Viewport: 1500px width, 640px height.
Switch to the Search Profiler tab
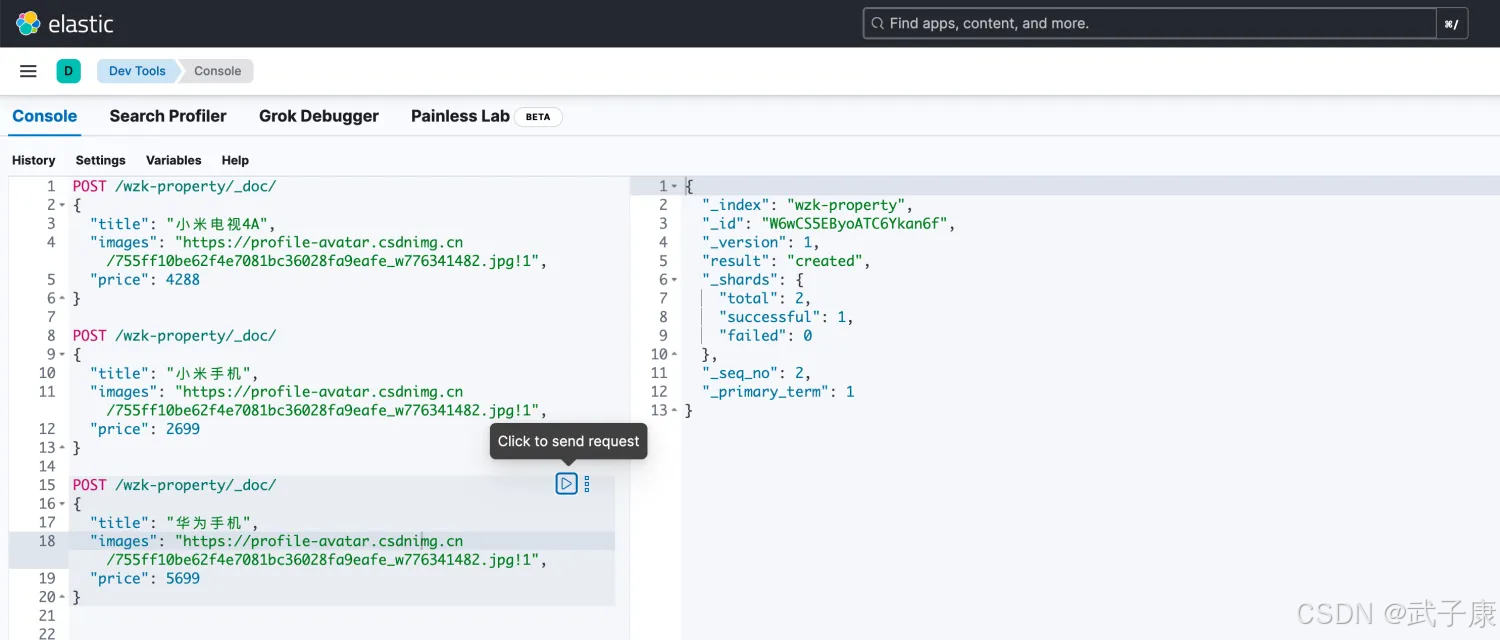tap(168, 116)
